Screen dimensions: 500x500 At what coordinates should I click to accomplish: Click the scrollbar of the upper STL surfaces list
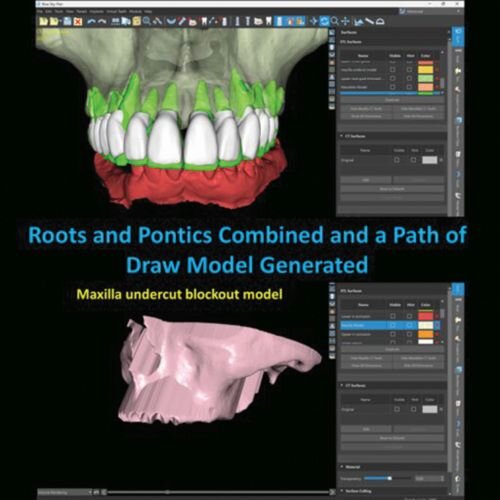click(442, 82)
